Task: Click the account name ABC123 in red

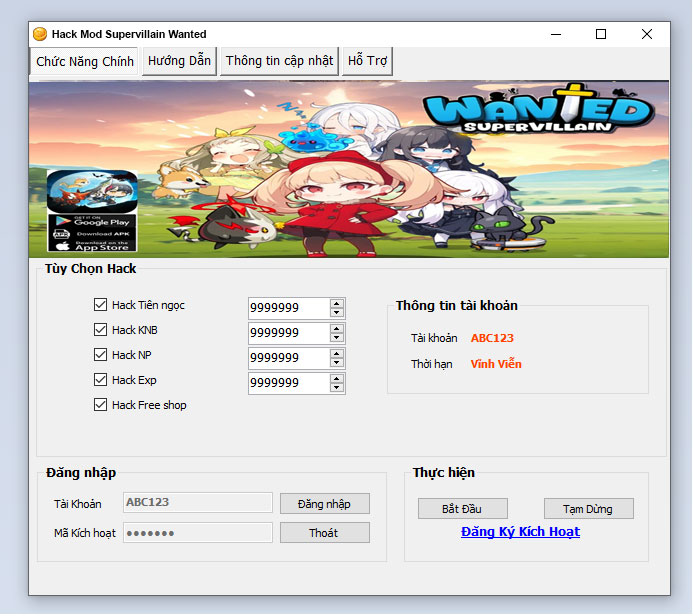Action: point(492,338)
